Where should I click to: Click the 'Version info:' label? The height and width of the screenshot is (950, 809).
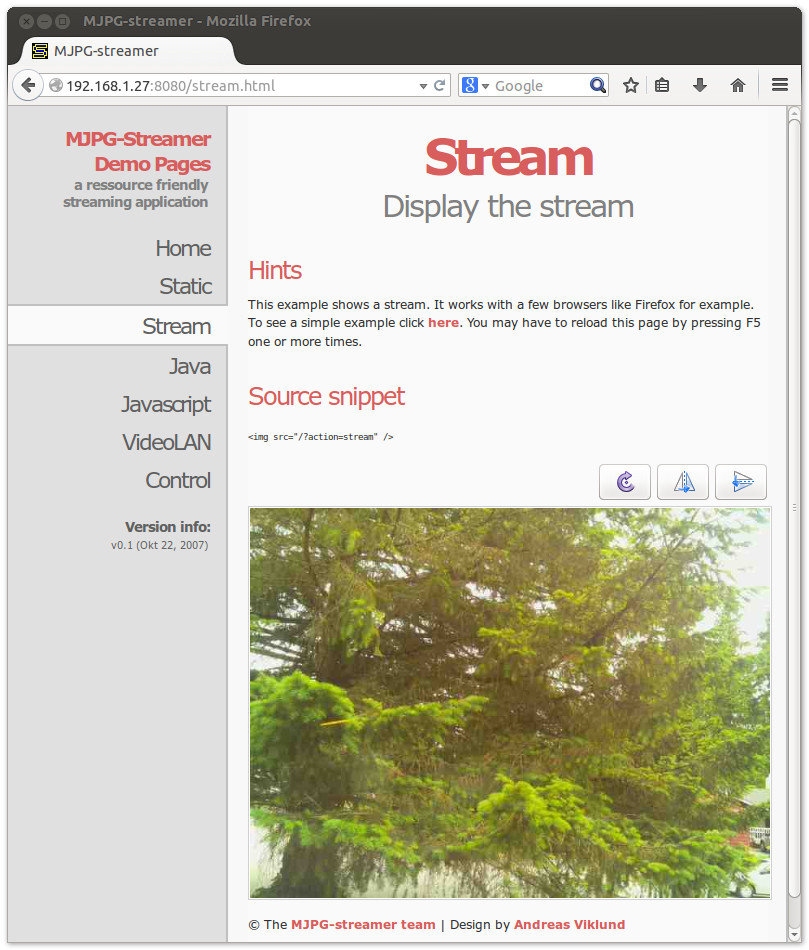coord(168,527)
